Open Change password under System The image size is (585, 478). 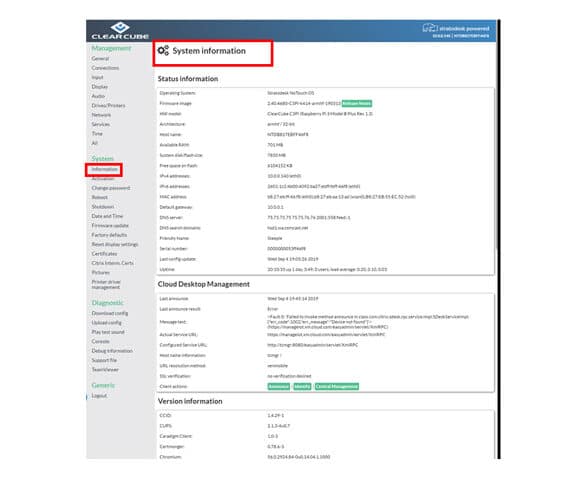point(111,188)
